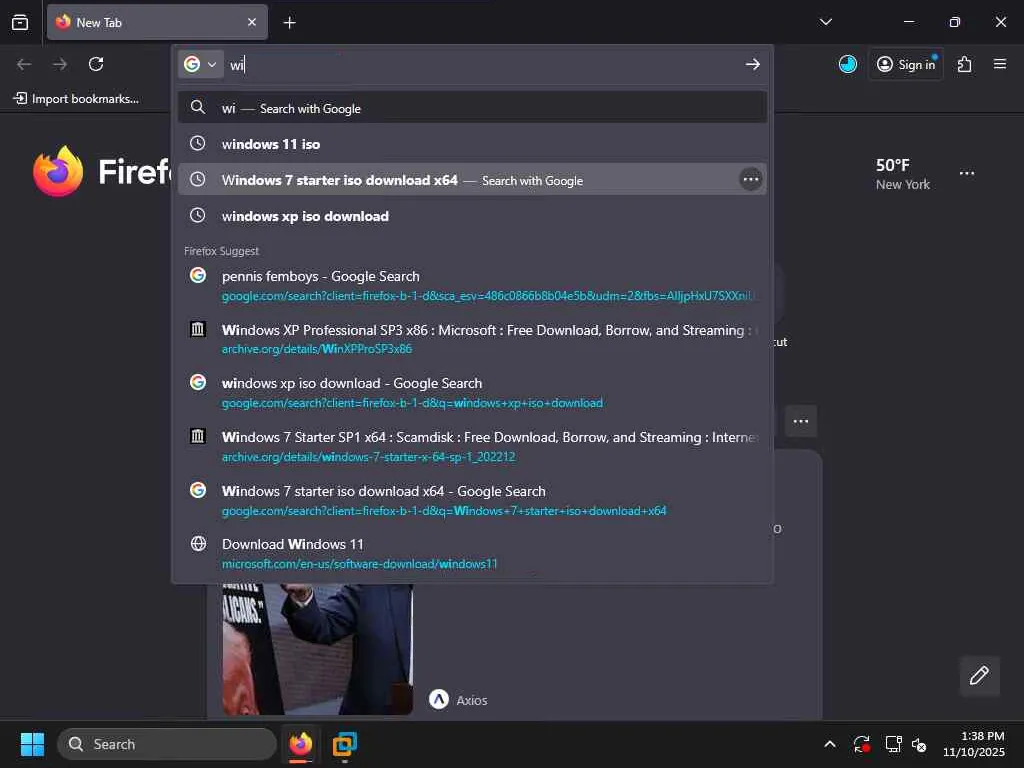Open Firefox View recent browsing icon
This screenshot has width=1024, height=768.
[20, 22]
